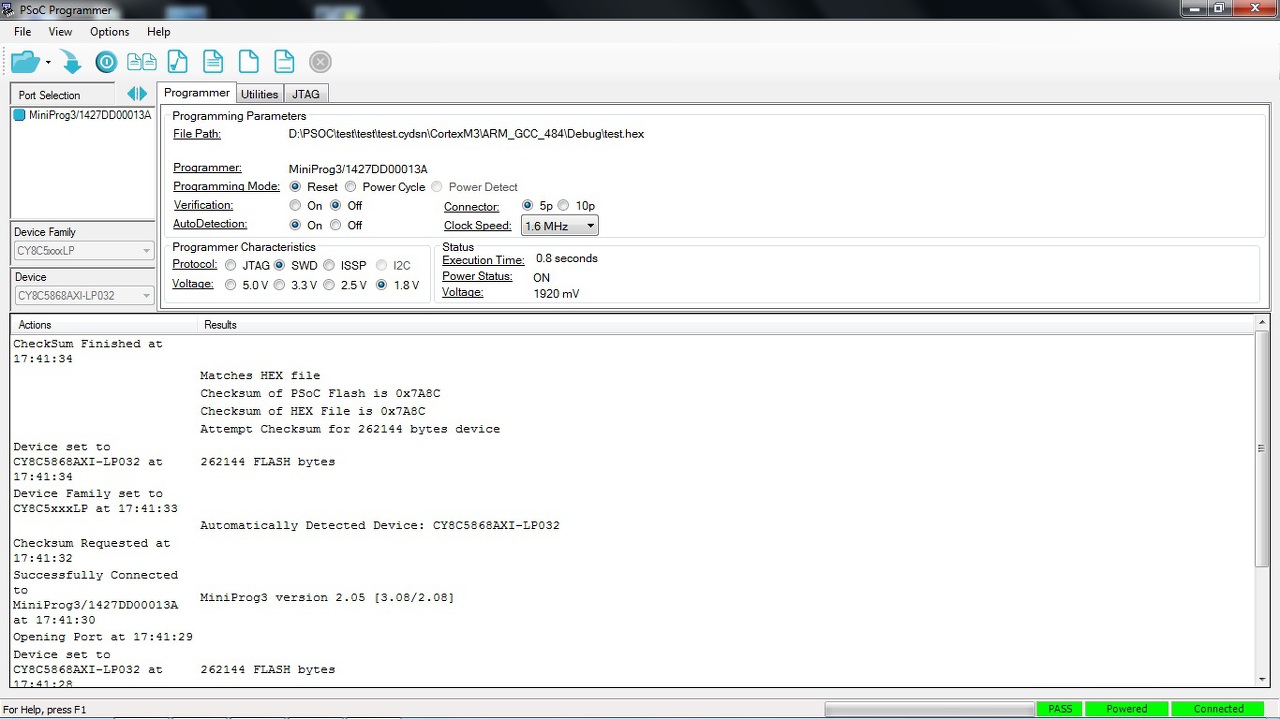The image size is (1280, 719).
Task: Click 'Opening Port at 17:41:29' log entry
Action: [x=103, y=637]
